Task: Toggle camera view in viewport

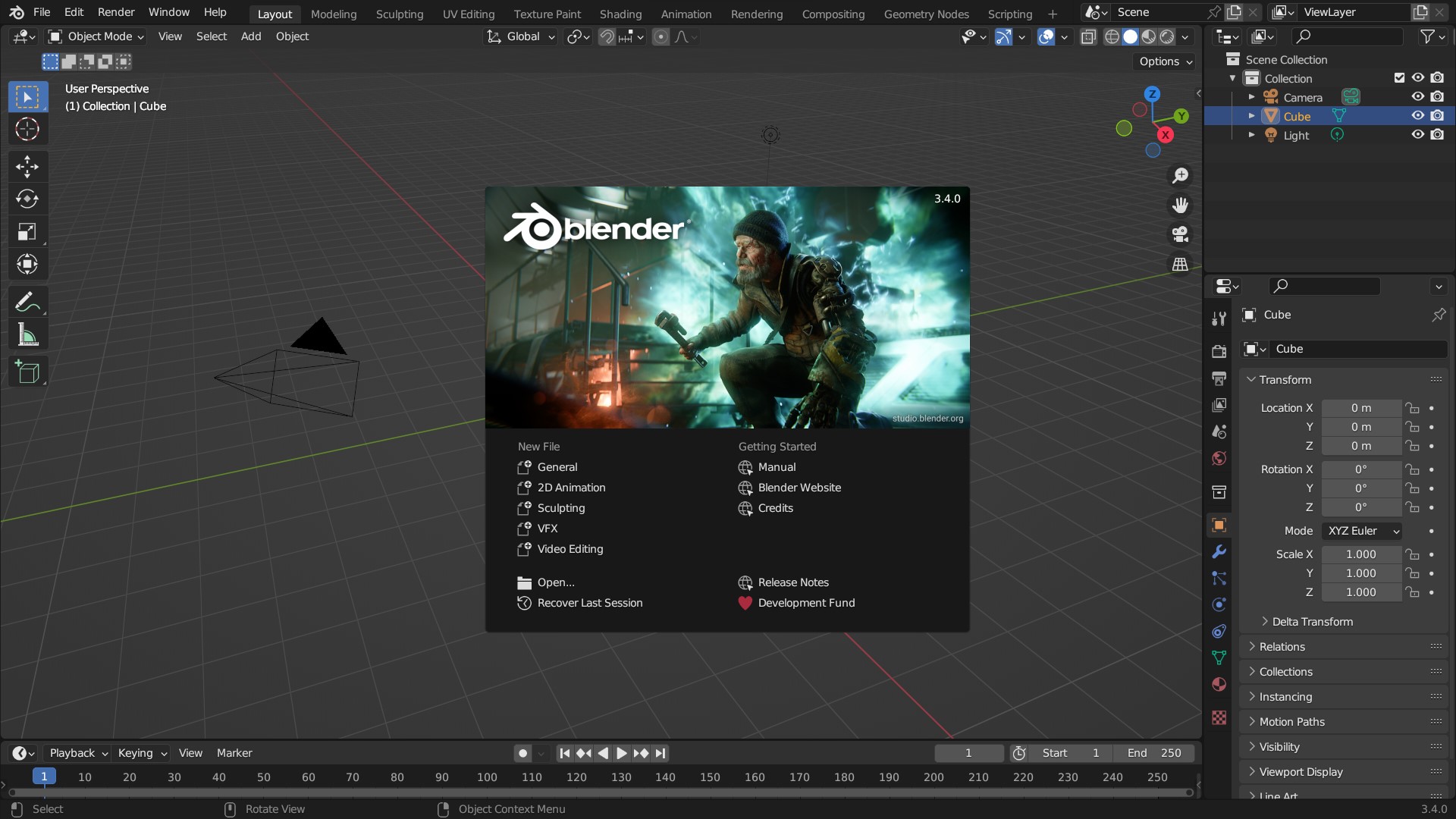Action: click(1180, 235)
